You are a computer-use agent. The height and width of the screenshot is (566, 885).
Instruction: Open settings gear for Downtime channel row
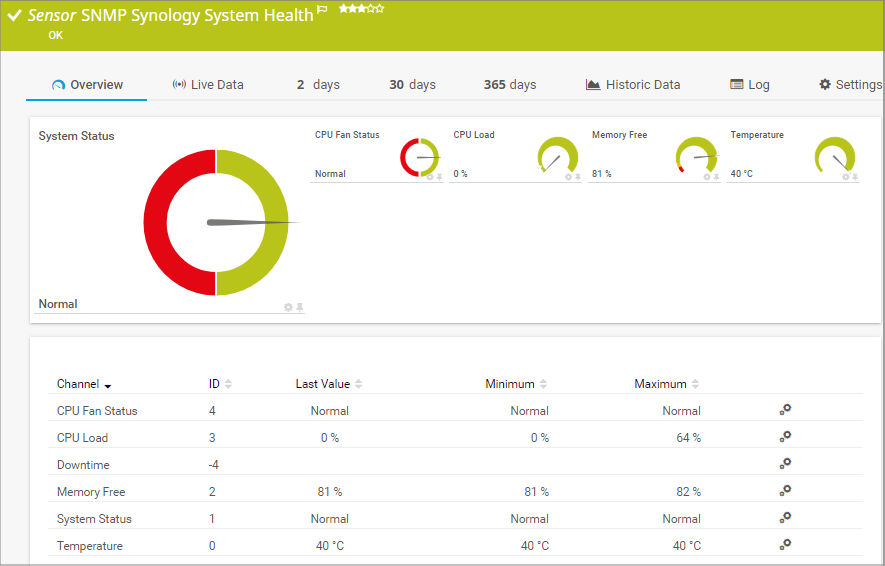786,464
